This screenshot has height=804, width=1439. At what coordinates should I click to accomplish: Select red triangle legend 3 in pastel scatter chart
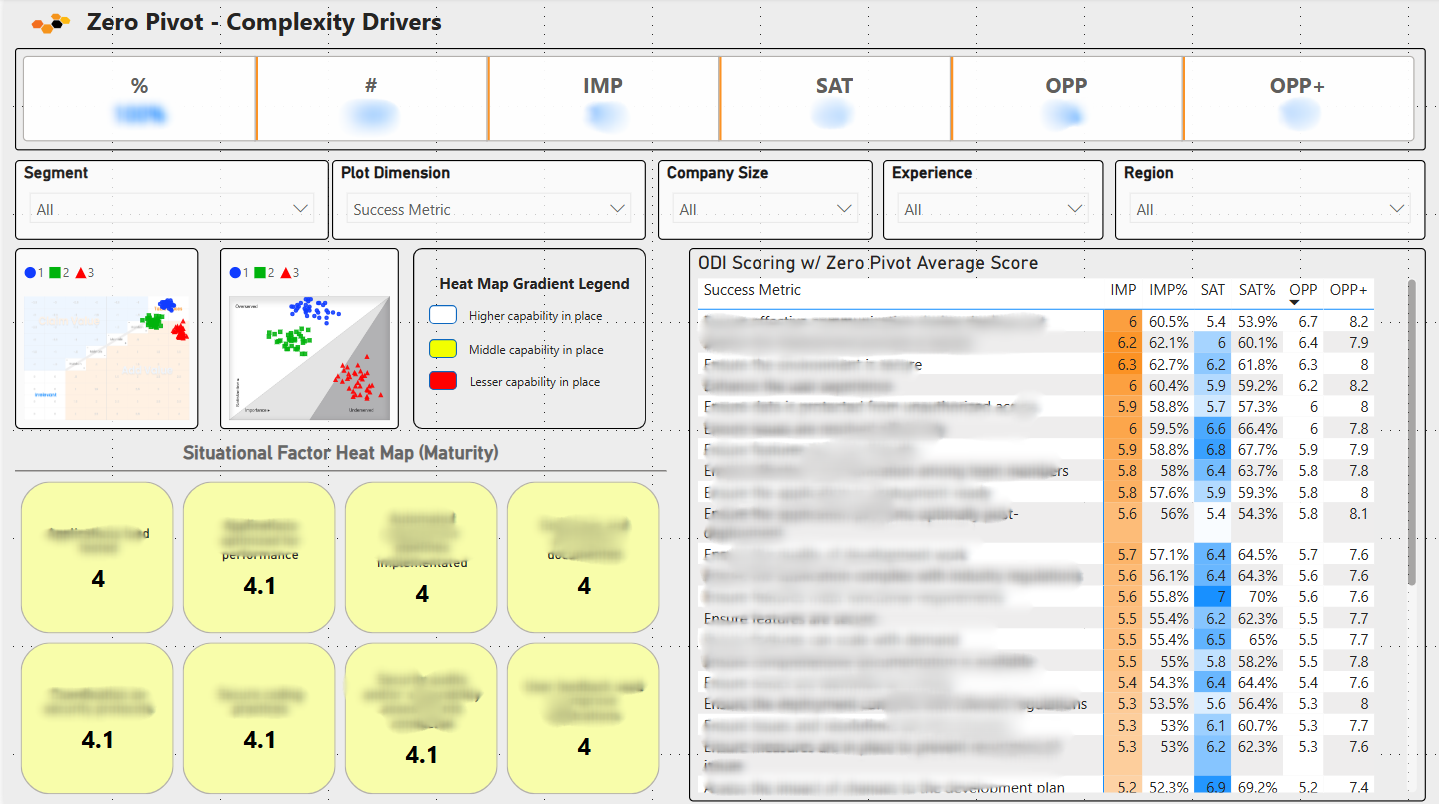click(85, 272)
